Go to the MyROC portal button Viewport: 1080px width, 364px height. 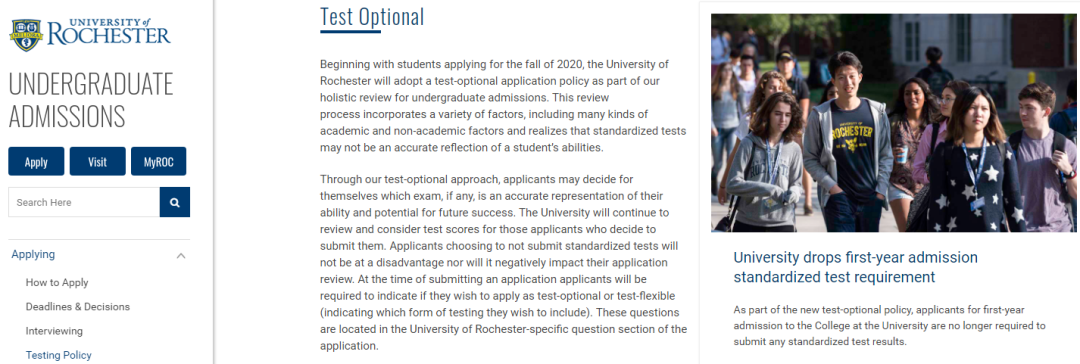point(158,161)
